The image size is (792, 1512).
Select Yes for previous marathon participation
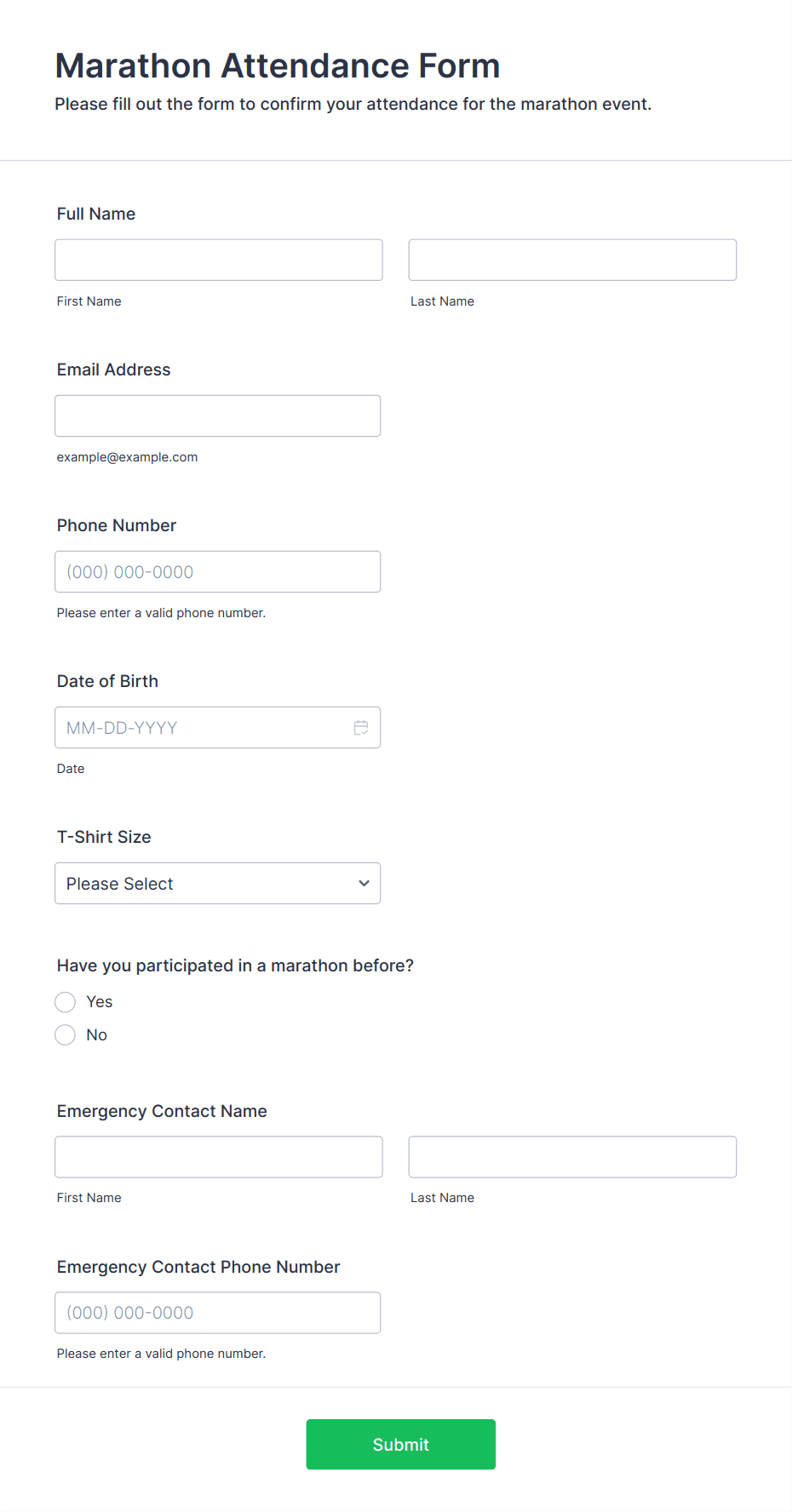coord(66,1002)
